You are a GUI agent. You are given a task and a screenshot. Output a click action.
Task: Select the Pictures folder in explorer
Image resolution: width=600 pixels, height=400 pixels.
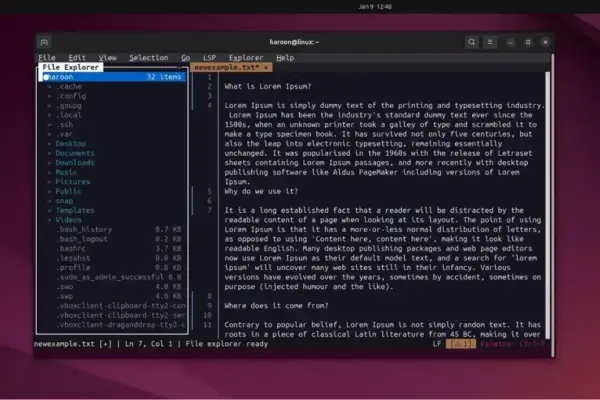[73, 182]
